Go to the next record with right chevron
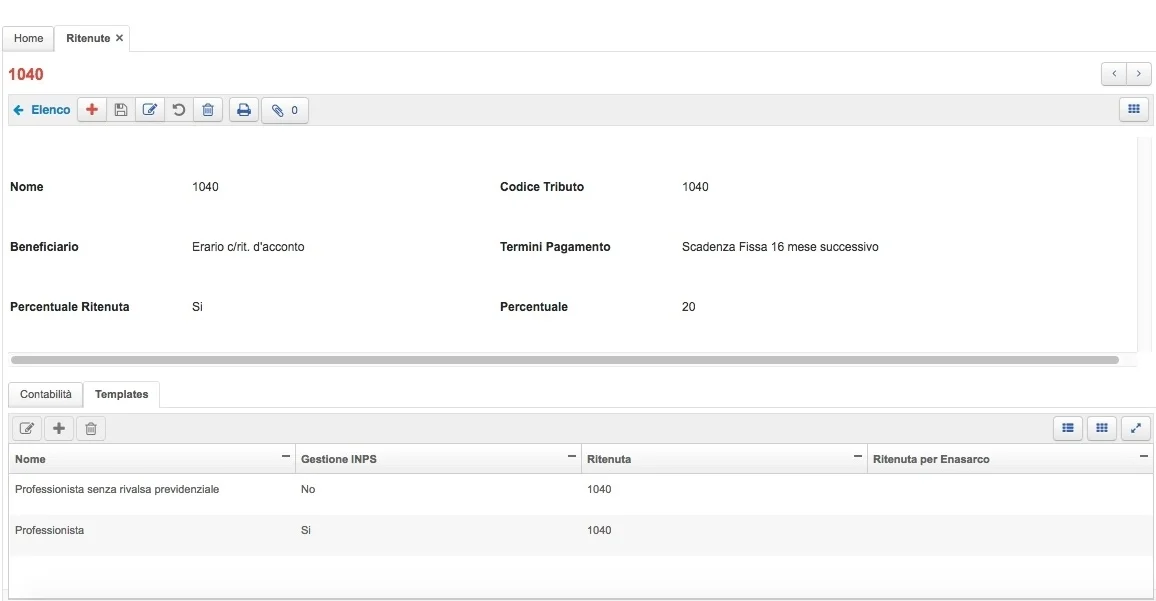The height and width of the screenshot is (601, 1156). point(1139,74)
